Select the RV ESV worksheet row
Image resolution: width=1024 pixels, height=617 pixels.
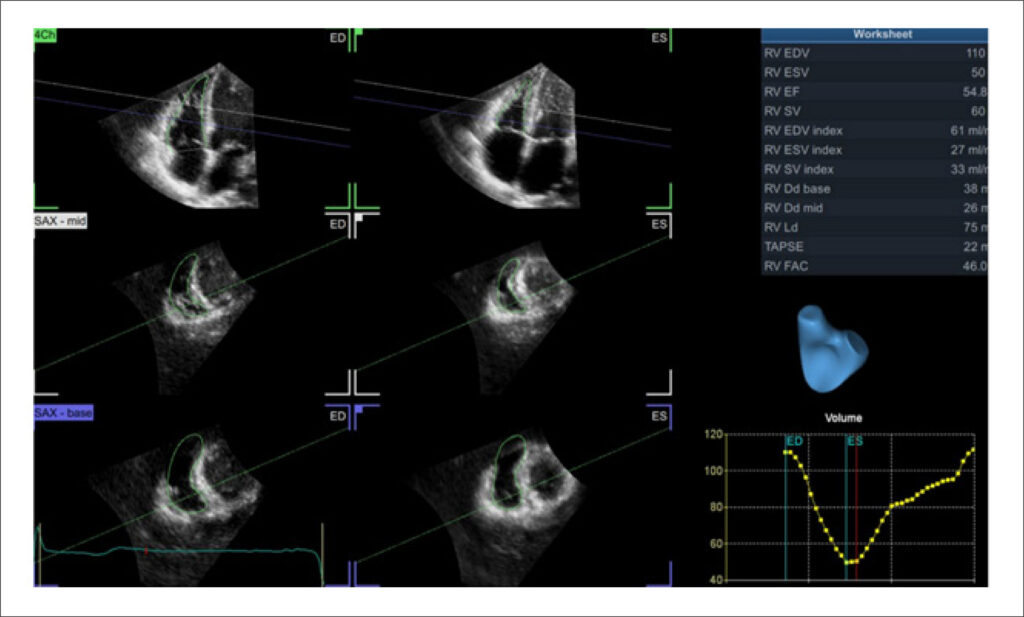[874, 72]
